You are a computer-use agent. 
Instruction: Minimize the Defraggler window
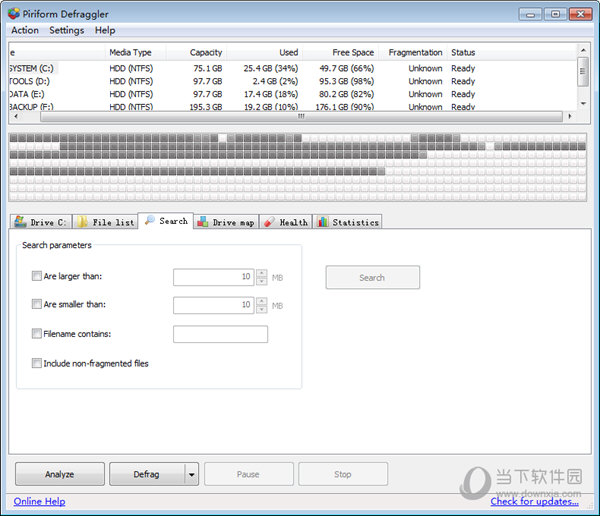click(530, 14)
